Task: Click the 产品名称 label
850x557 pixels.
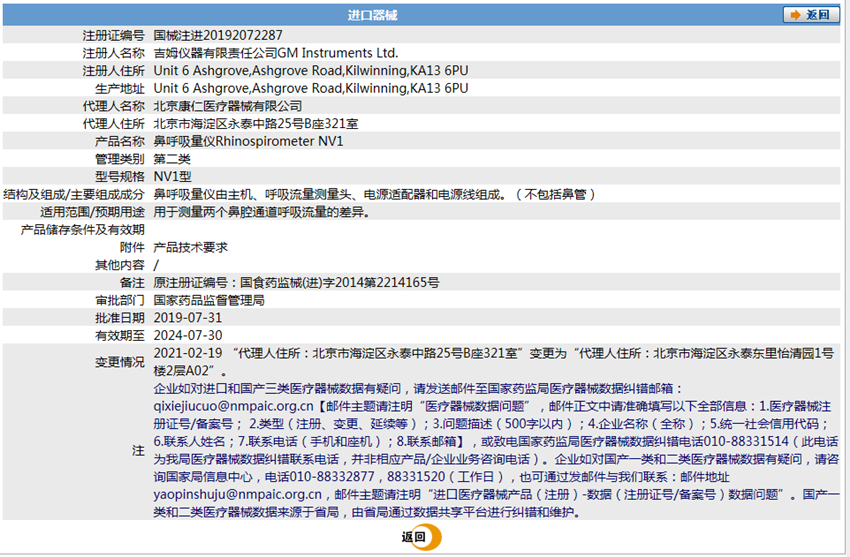Action: pyautogui.click(x=120, y=141)
